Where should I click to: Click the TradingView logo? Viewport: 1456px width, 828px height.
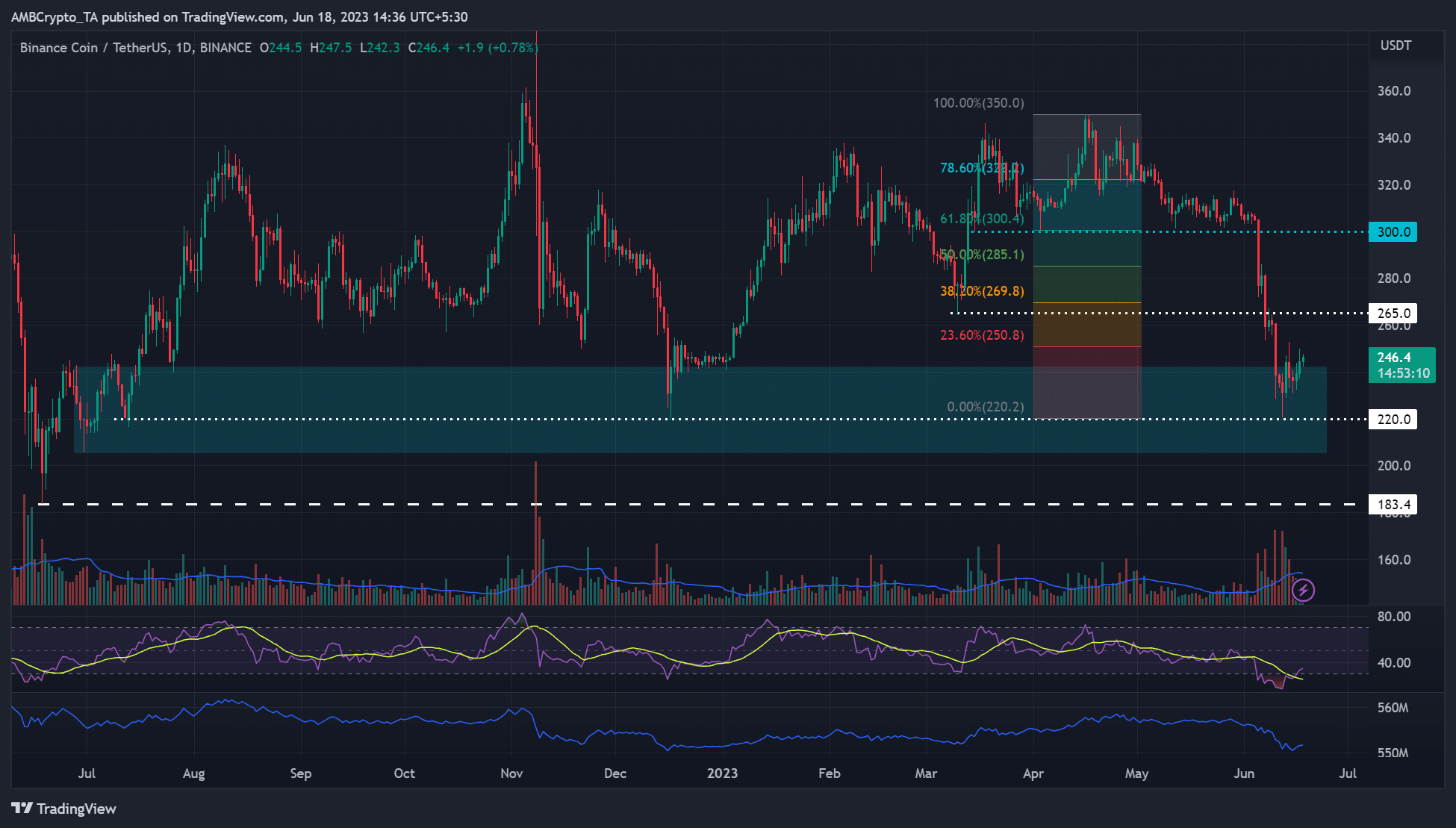point(64,809)
